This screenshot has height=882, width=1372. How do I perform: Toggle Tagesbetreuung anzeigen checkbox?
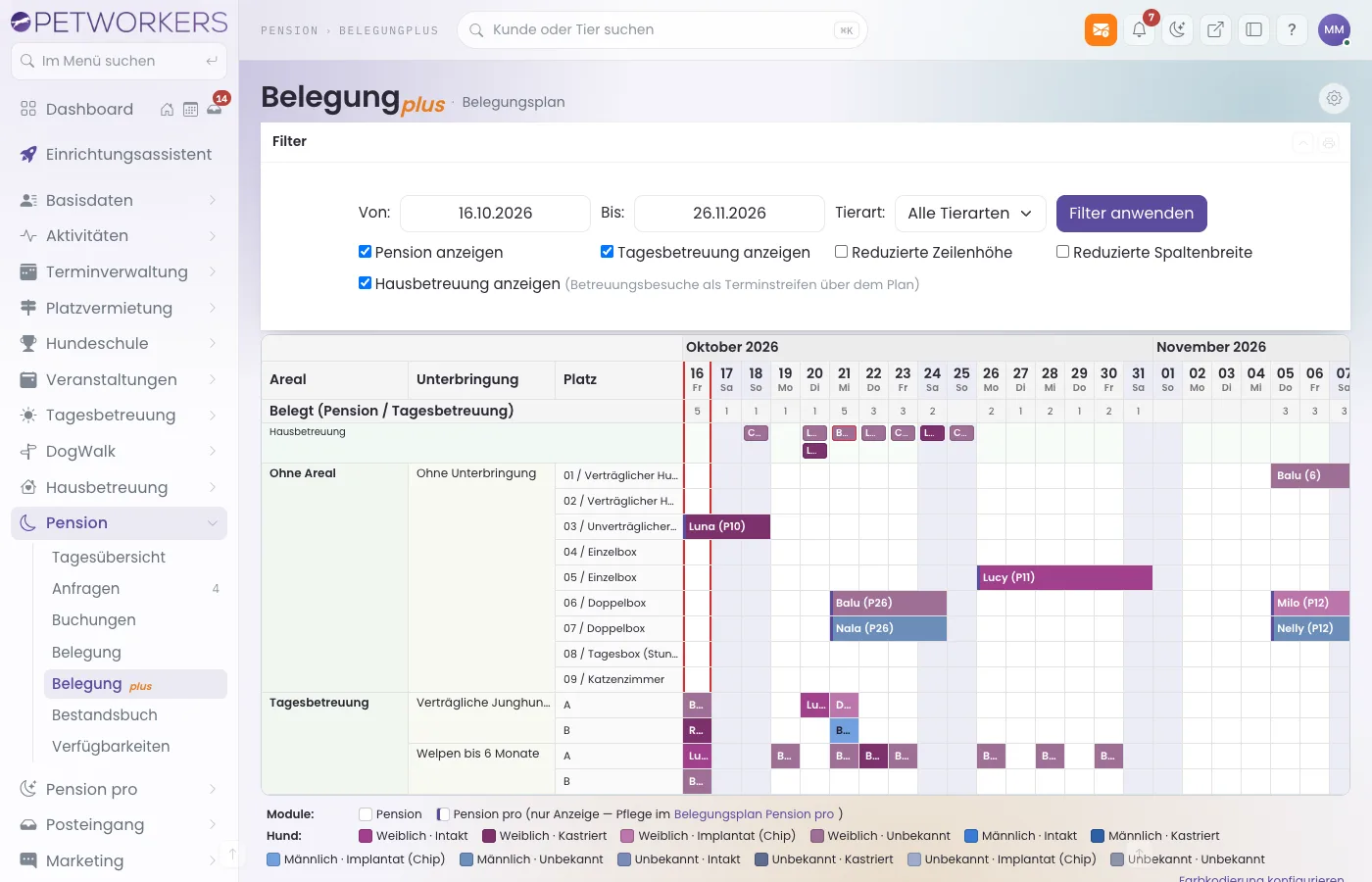(x=607, y=252)
